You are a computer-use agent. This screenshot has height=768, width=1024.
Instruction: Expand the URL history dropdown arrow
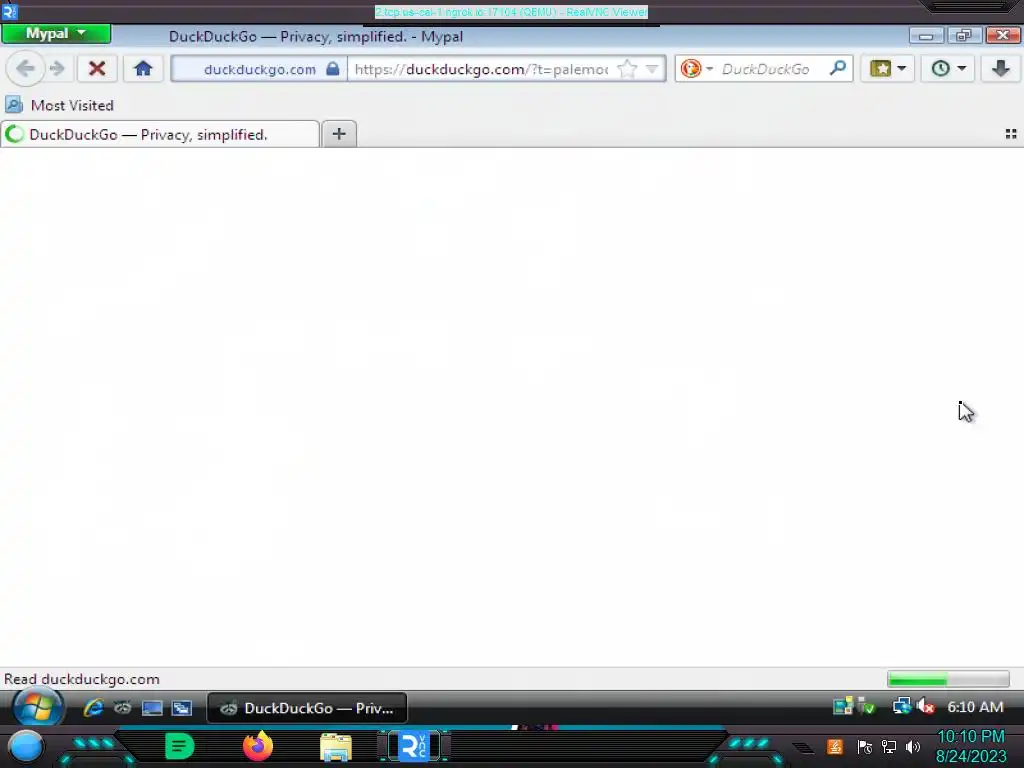[652, 69]
